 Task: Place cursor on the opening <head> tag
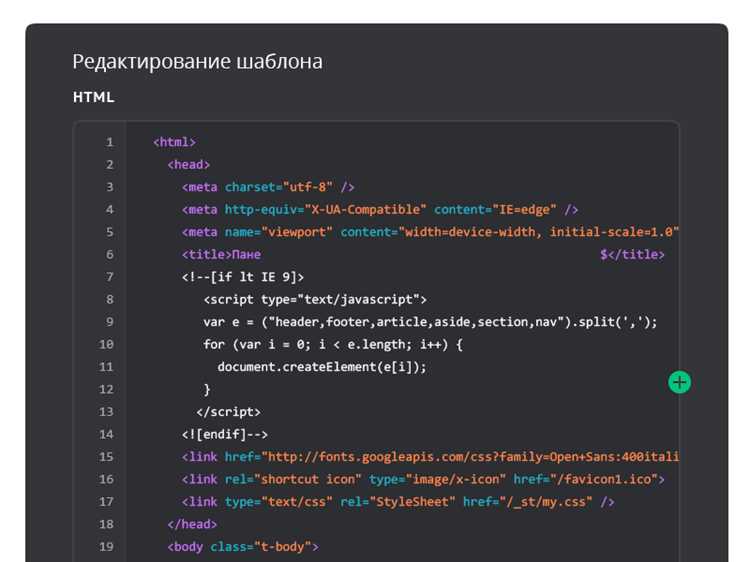pyautogui.click(x=189, y=165)
